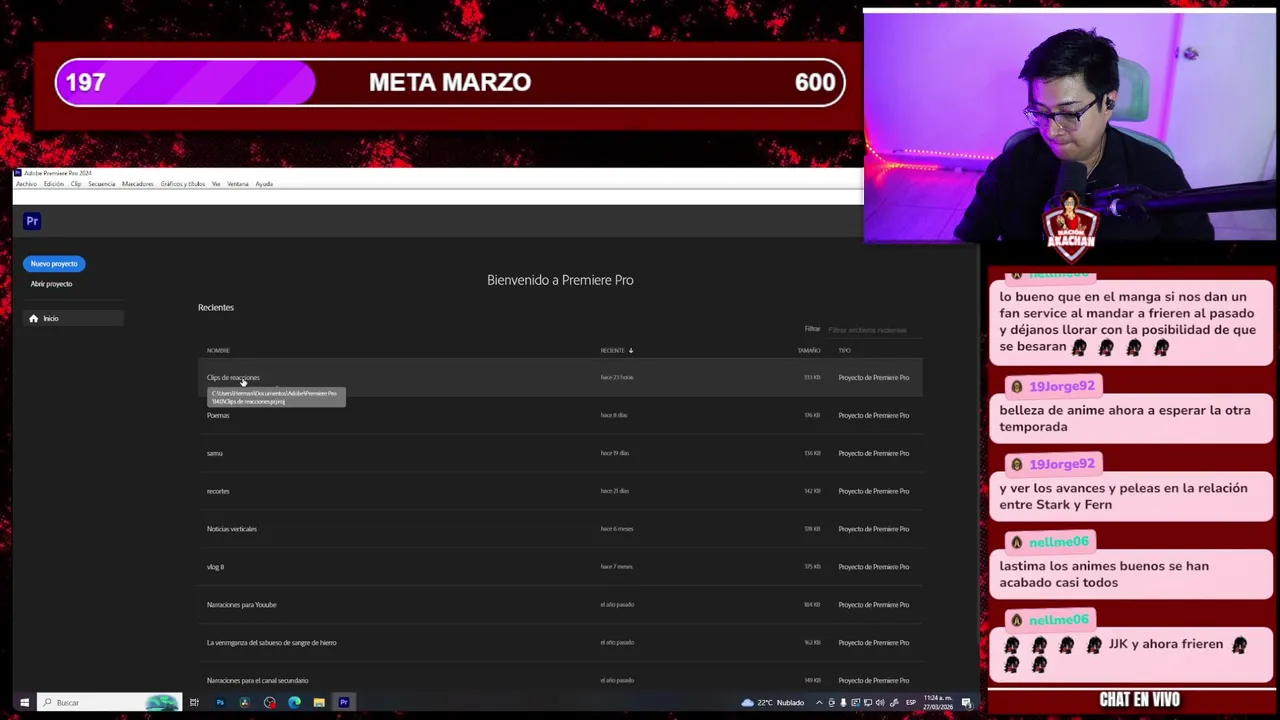Click the taskbar clock showing 11:24 a. m.

pos(939,703)
